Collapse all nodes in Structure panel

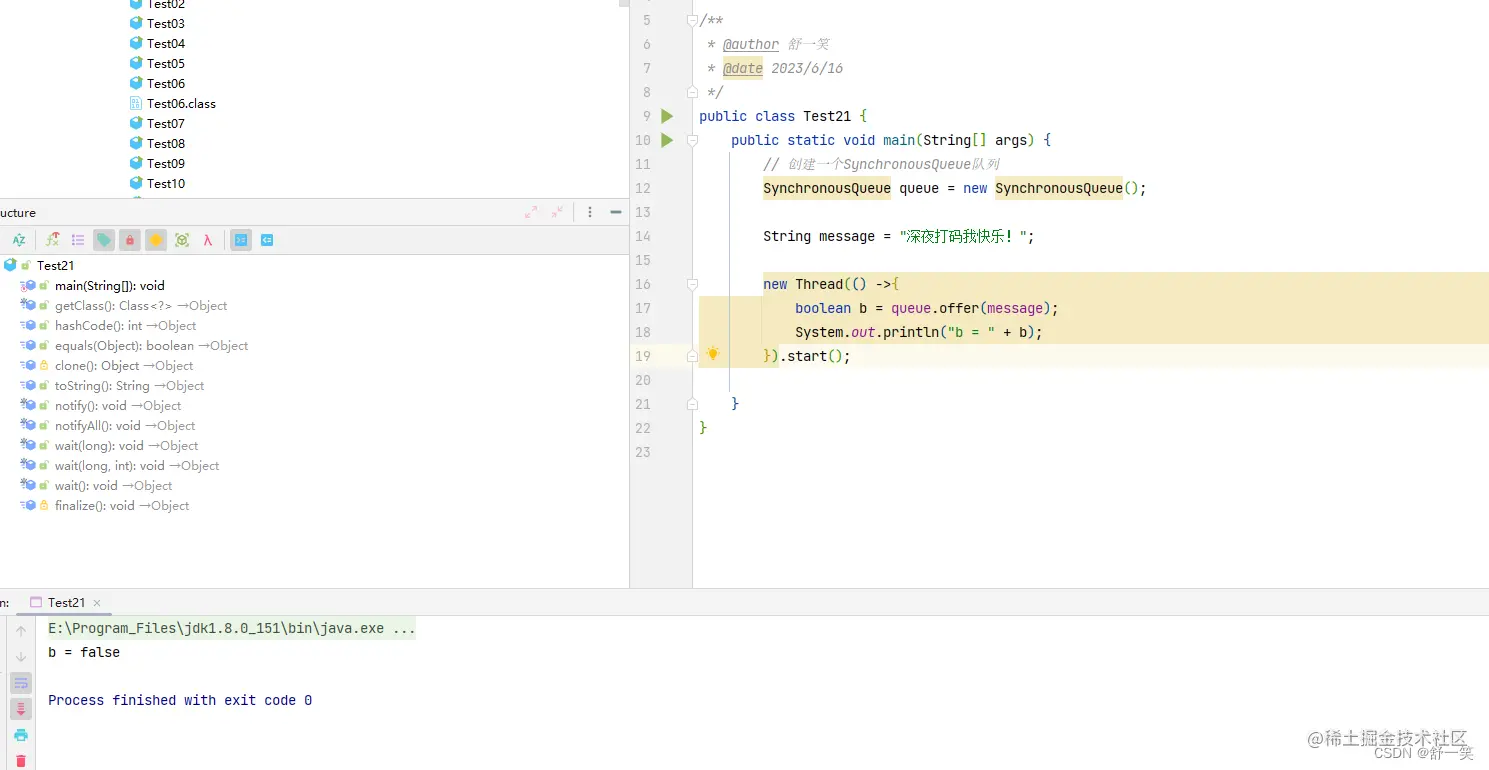pos(557,212)
